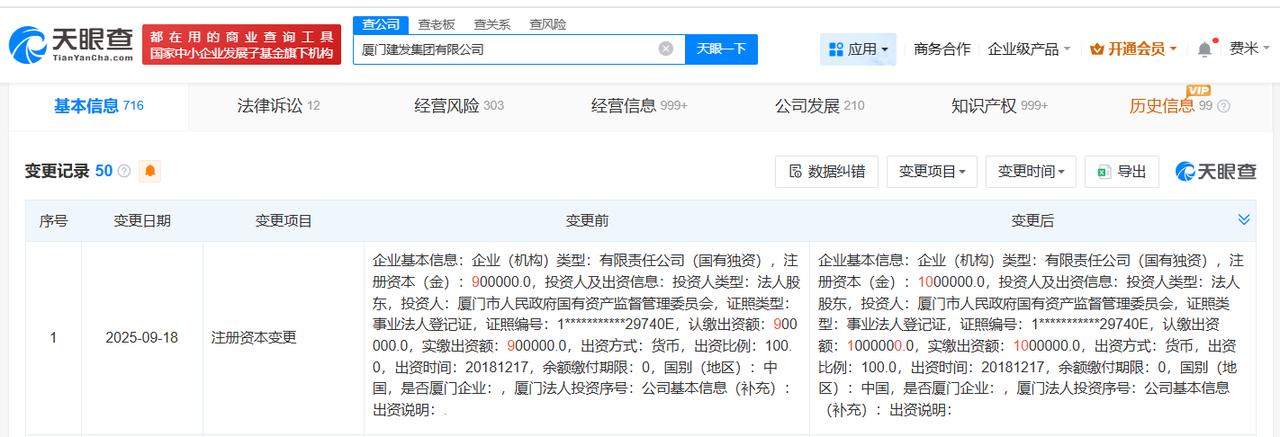This screenshot has height=437, width=1280.
Task: Switch to the 历史信息 VIP tab
Action: [1170, 105]
